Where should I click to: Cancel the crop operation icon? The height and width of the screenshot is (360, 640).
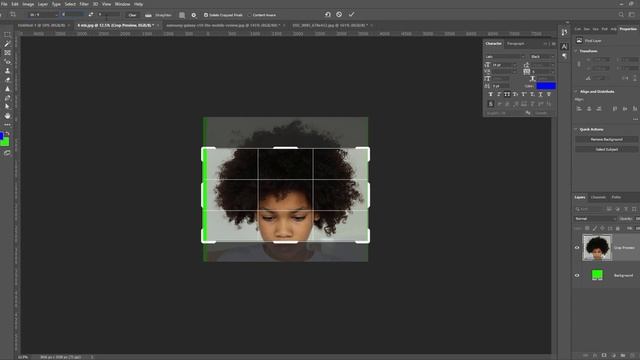[x=339, y=15]
